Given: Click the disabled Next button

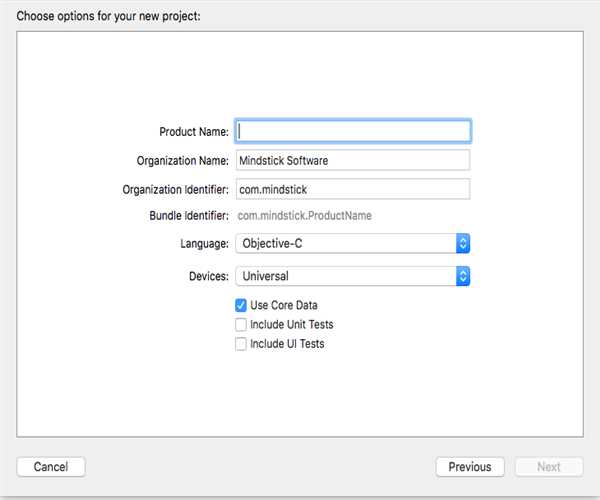Looking at the screenshot, I should tap(549, 467).
